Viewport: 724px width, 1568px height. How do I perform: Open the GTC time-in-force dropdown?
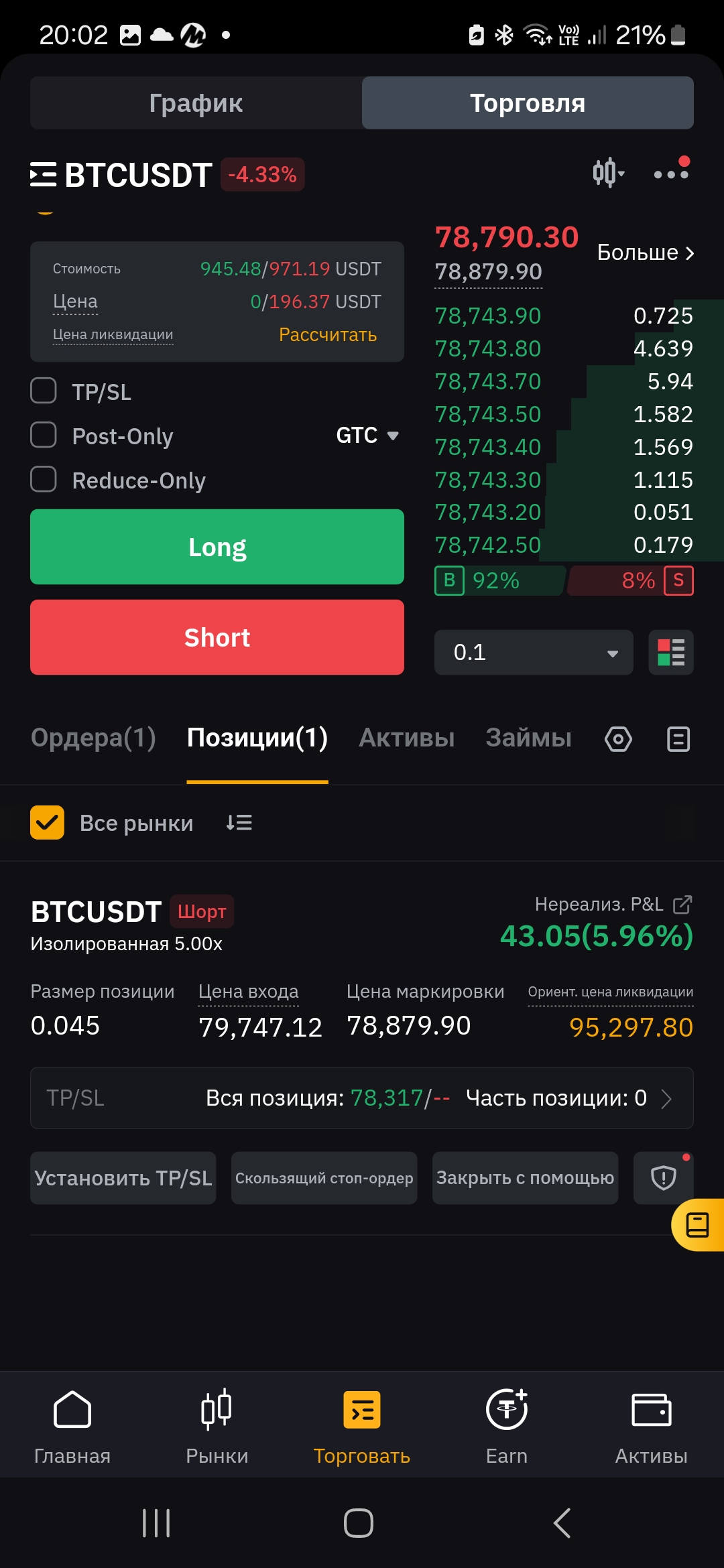[x=367, y=436]
